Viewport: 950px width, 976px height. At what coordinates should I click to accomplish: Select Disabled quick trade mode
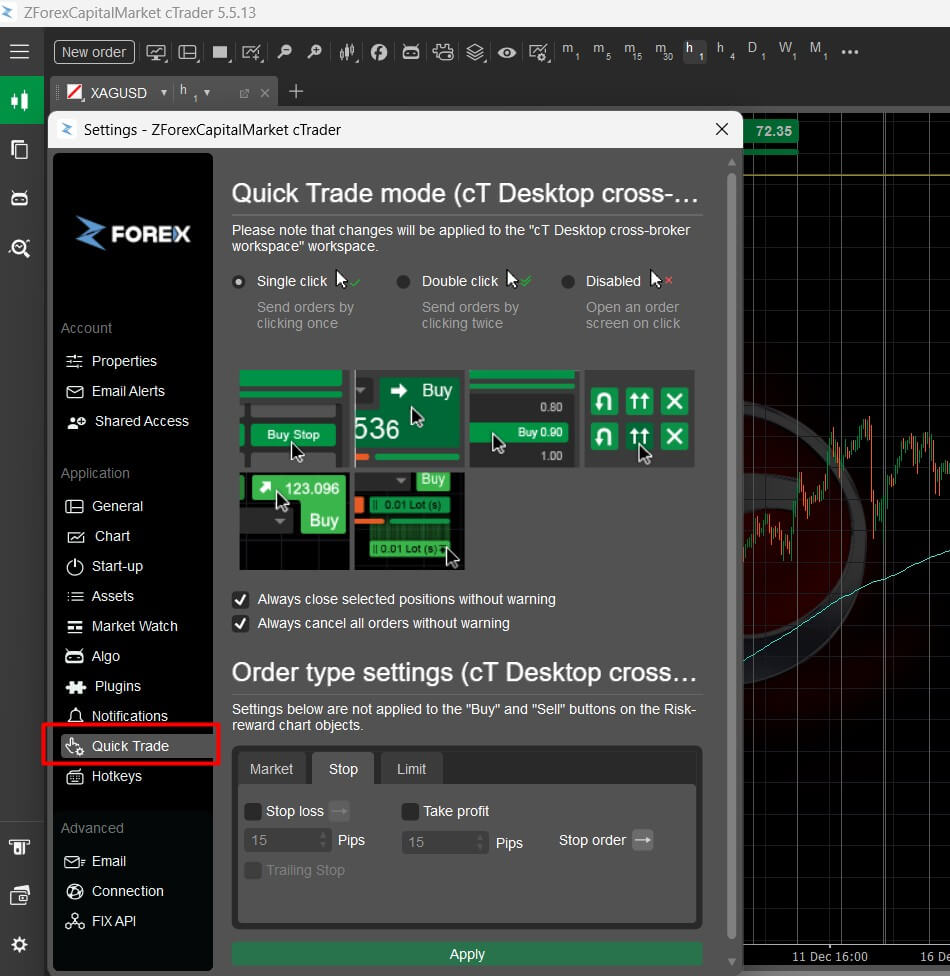tap(568, 282)
